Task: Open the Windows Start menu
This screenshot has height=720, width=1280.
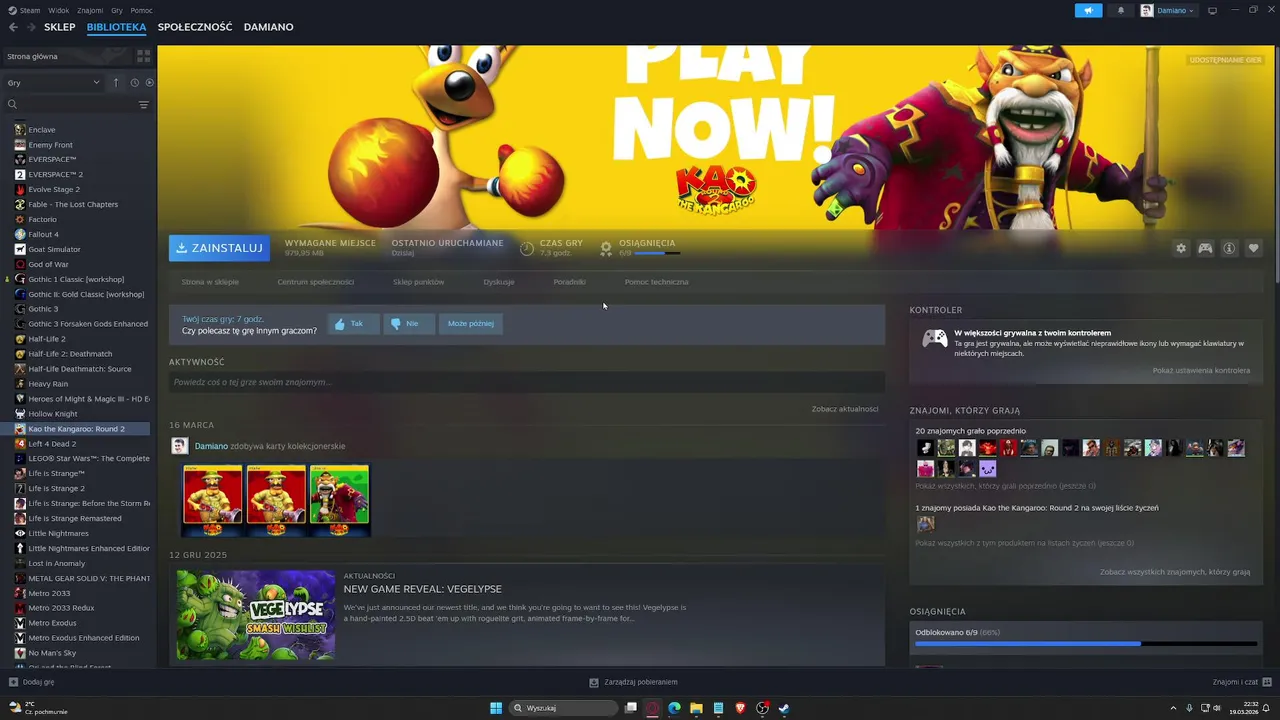Action: coord(496,708)
